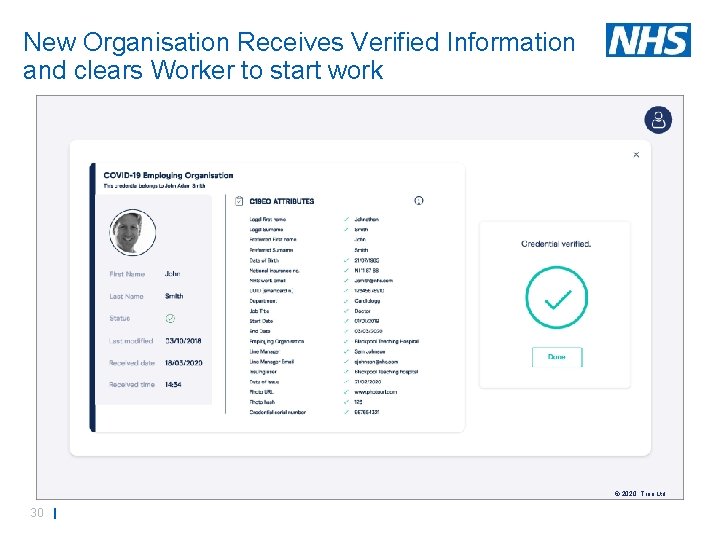Click the checkmark beside Credential serial number
This screenshot has width=720, height=540.
[346, 412]
